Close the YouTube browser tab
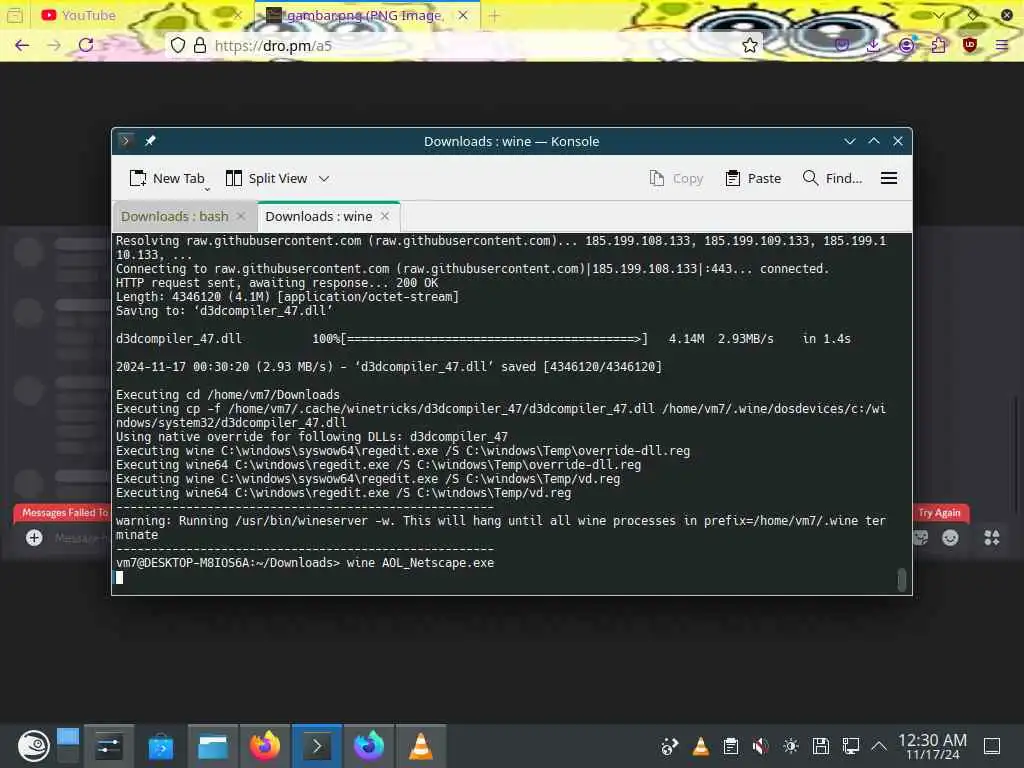This screenshot has height=768, width=1024. 238,15
